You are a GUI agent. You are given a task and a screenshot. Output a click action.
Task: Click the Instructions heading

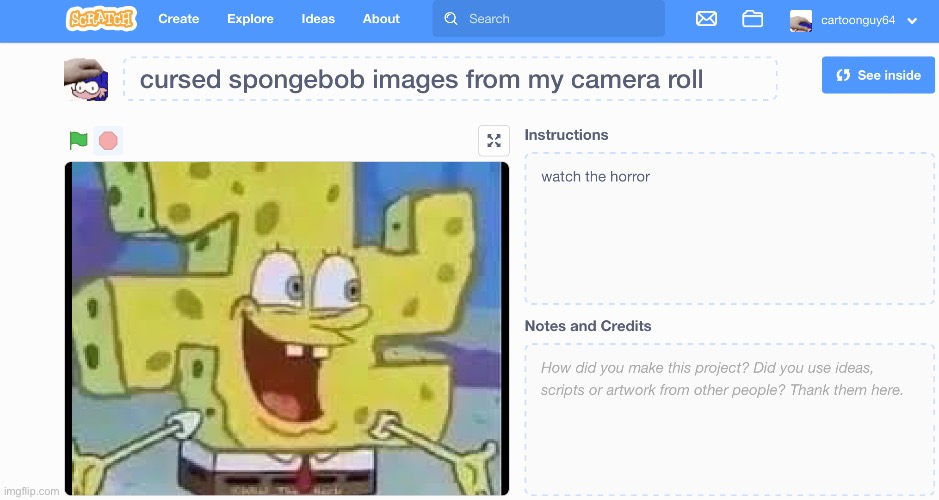567,135
